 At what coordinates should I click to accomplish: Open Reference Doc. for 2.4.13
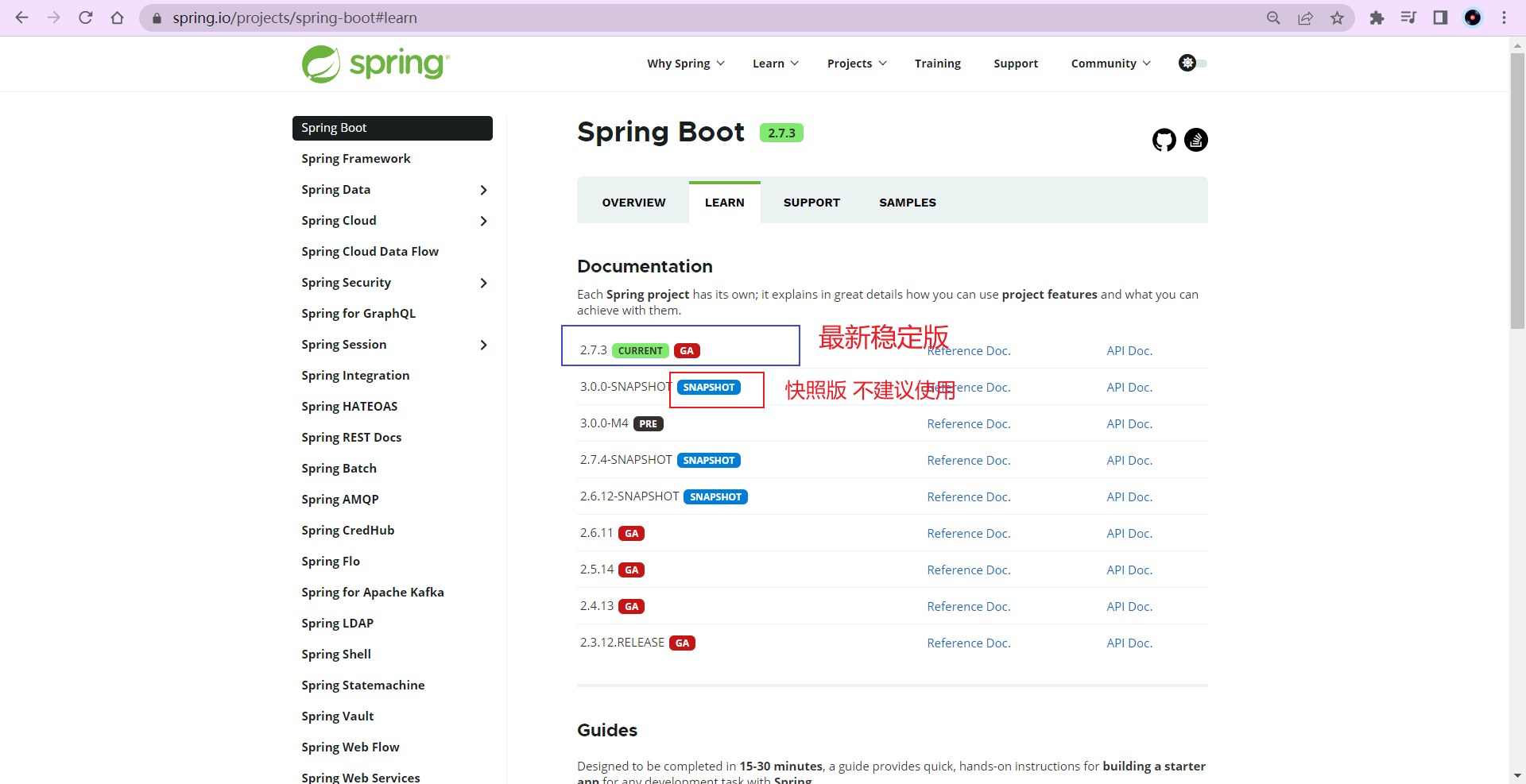(969, 607)
